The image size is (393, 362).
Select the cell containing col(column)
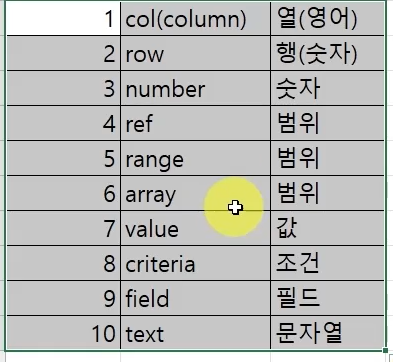click(195, 18)
